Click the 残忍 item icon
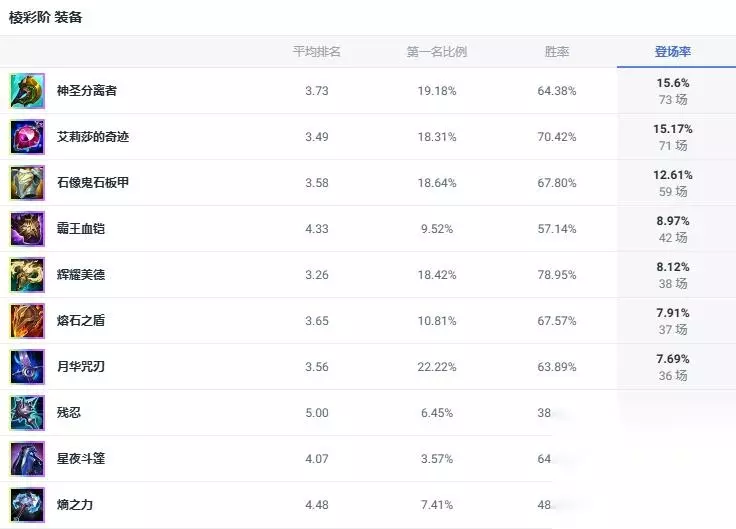 (x=27, y=413)
